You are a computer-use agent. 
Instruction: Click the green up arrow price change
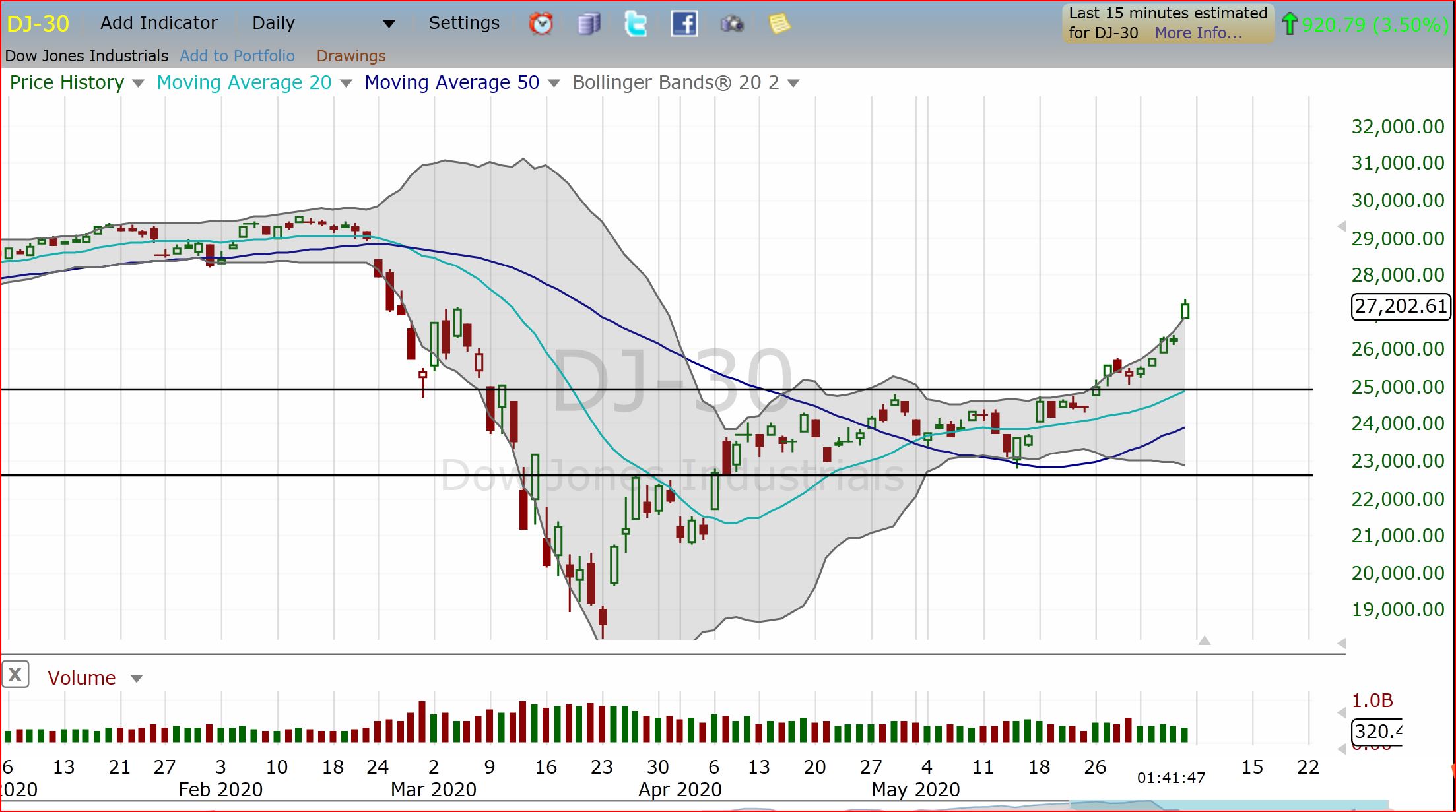[x=1289, y=24]
